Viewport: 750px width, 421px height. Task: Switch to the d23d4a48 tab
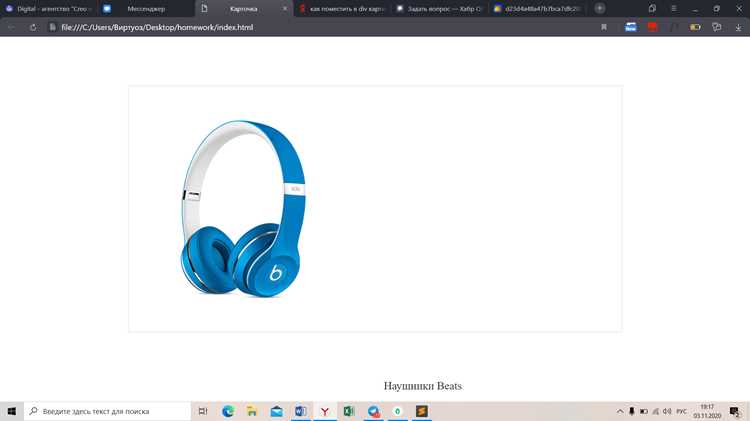tap(537, 9)
